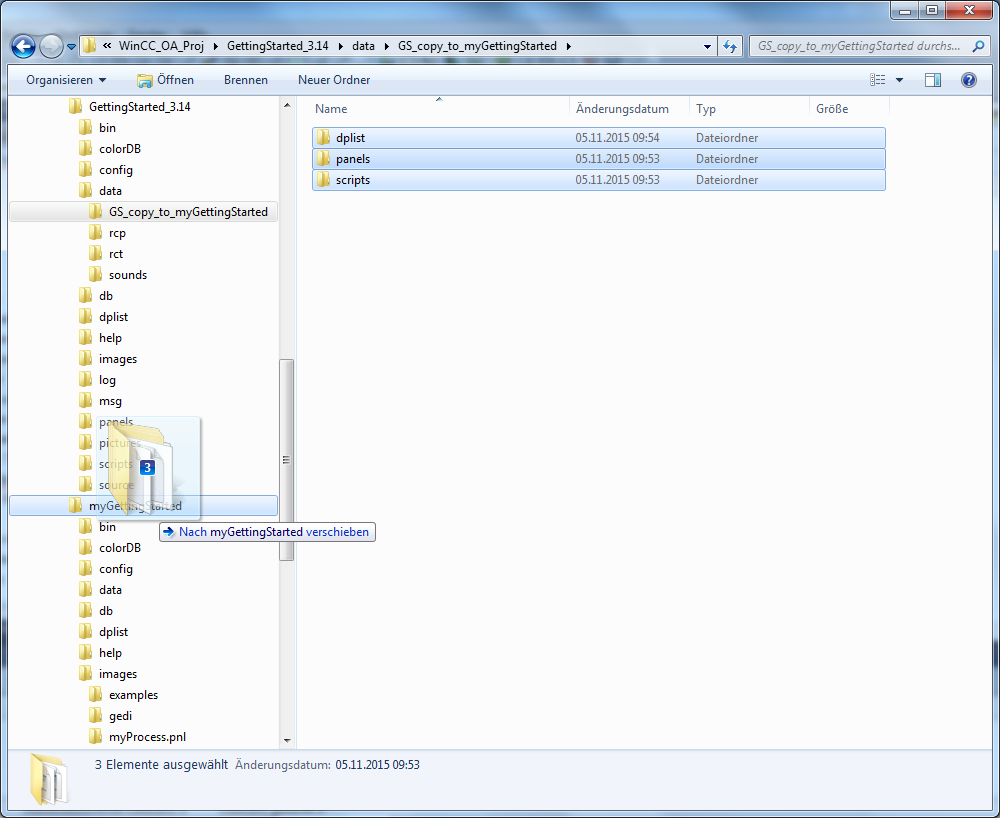The image size is (1000, 818).
Task: Select the dplist folder icon in file list
Action: [323, 138]
